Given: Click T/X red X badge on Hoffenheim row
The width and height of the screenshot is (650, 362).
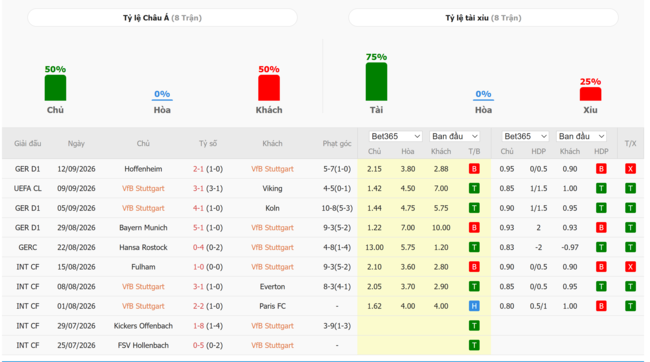Looking at the screenshot, I should click(631, 169).
